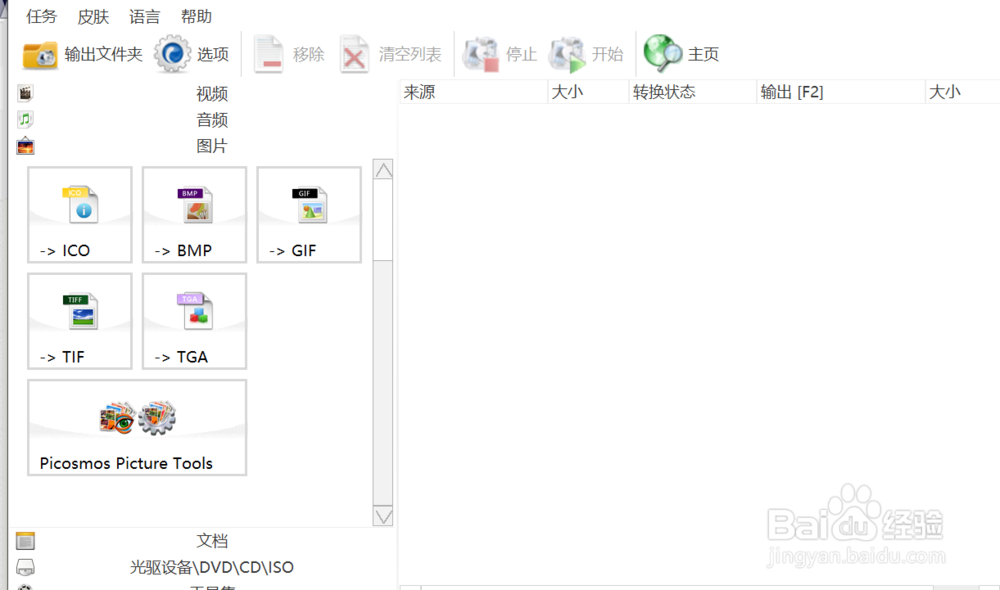Click the scroll down arrow in format panel

pyautogui.click(x=383, y=515)
